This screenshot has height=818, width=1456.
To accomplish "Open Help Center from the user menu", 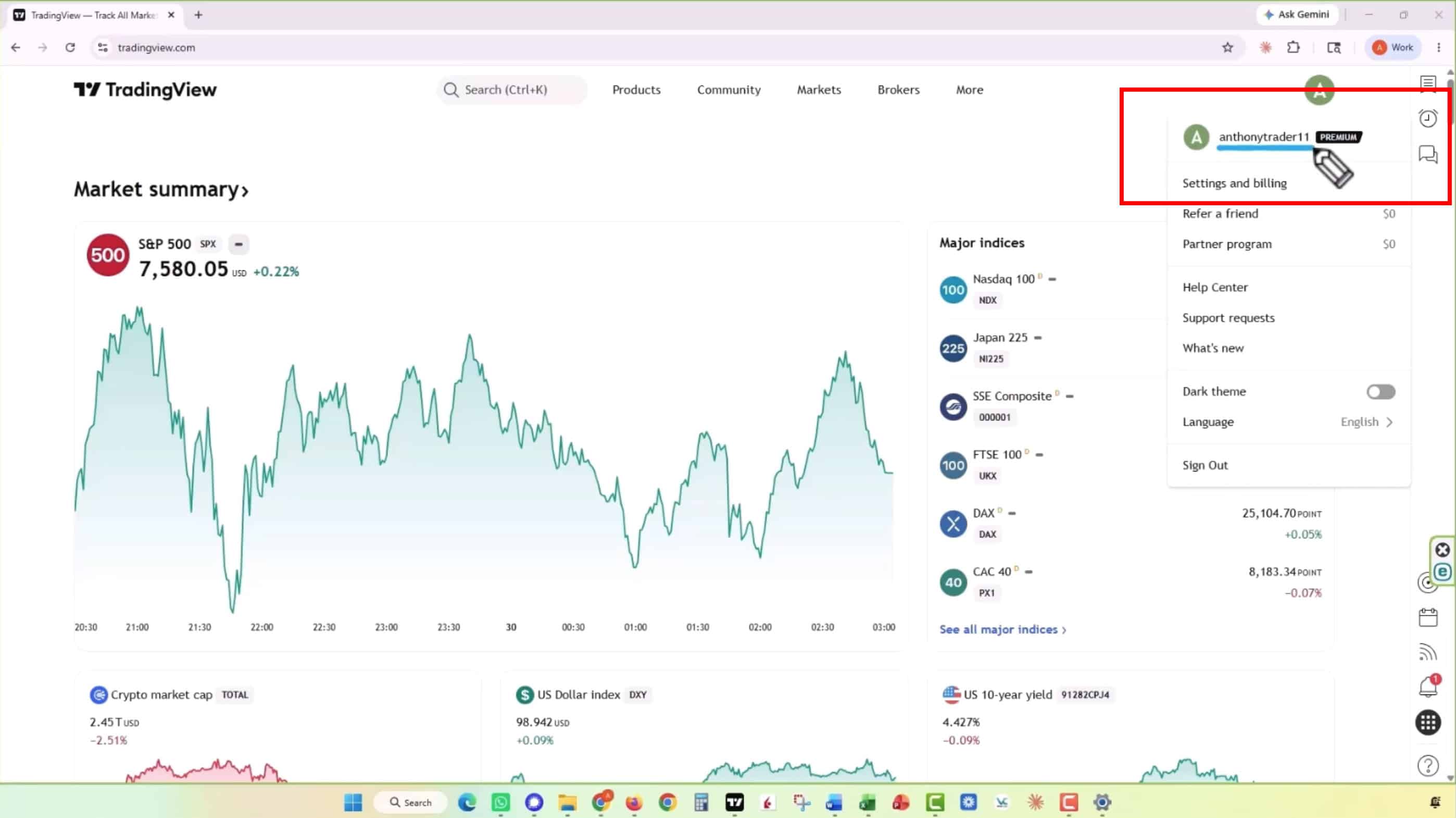I will tap(1288, 288).
